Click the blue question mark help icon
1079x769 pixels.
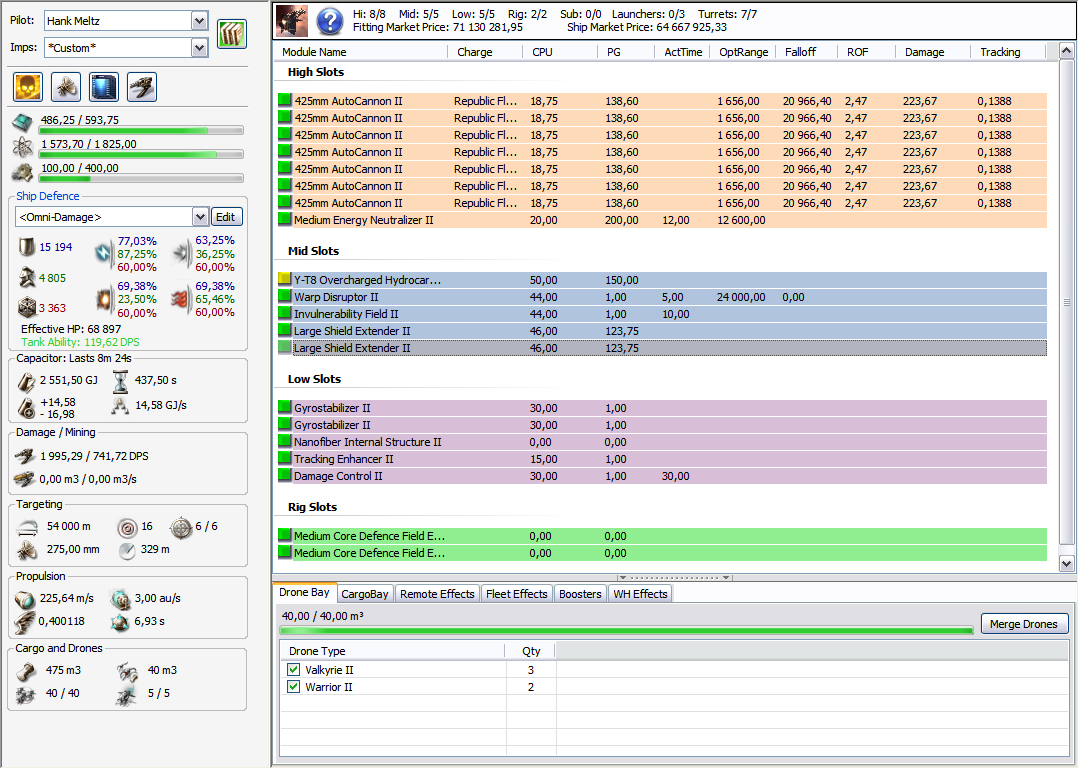[x=330, y=20]
